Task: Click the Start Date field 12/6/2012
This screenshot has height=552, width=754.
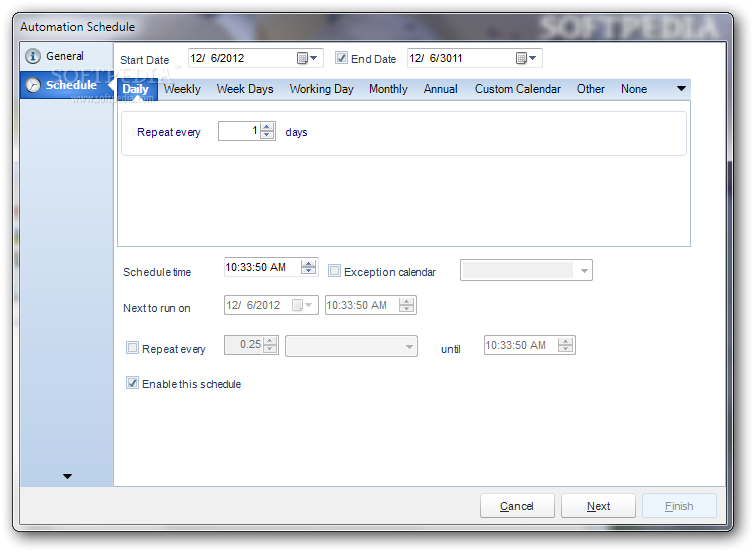Action: 256,58
